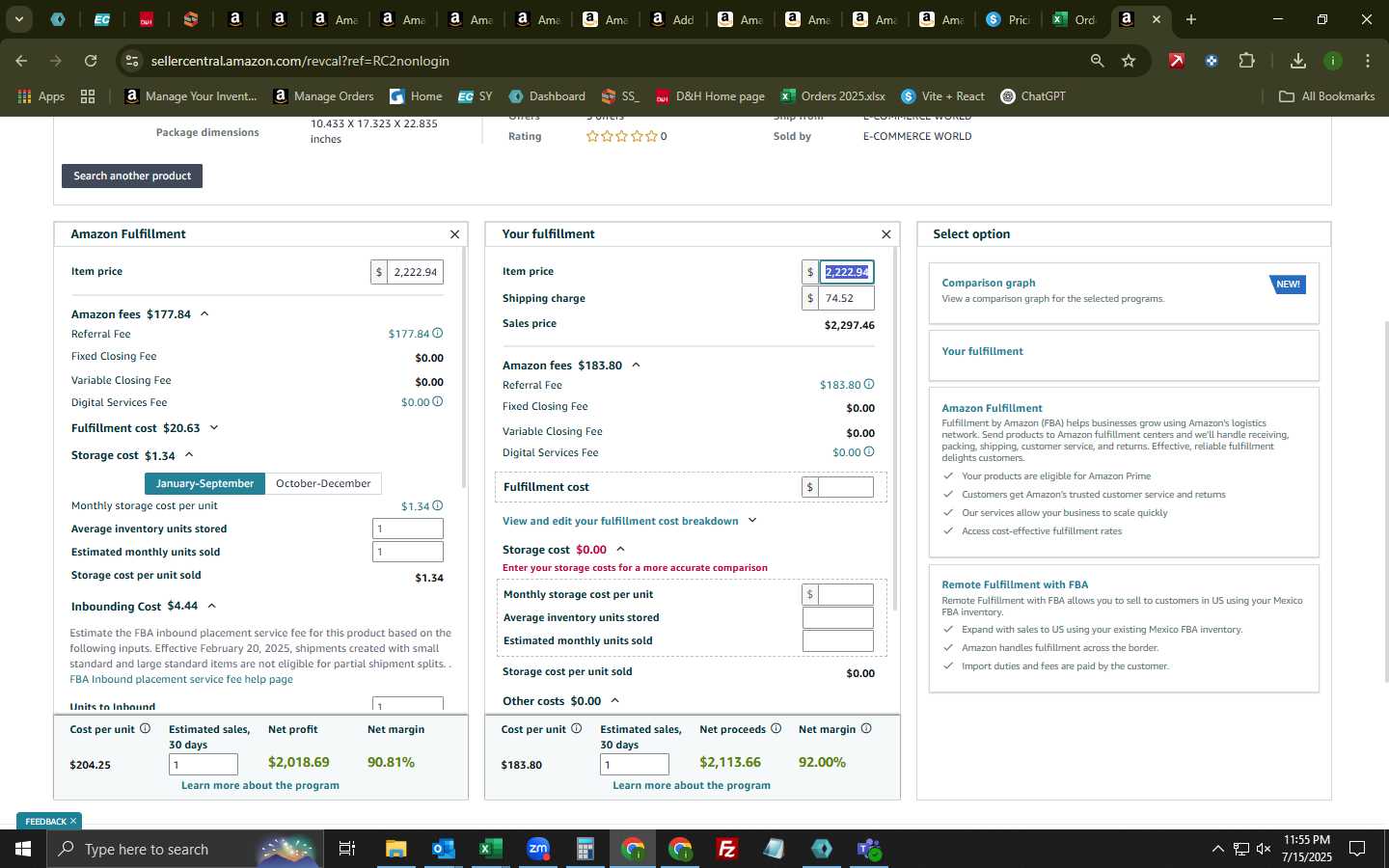Open FileZilla from the taskbar
Viewport: 1389px width, 868px height.
727,849
